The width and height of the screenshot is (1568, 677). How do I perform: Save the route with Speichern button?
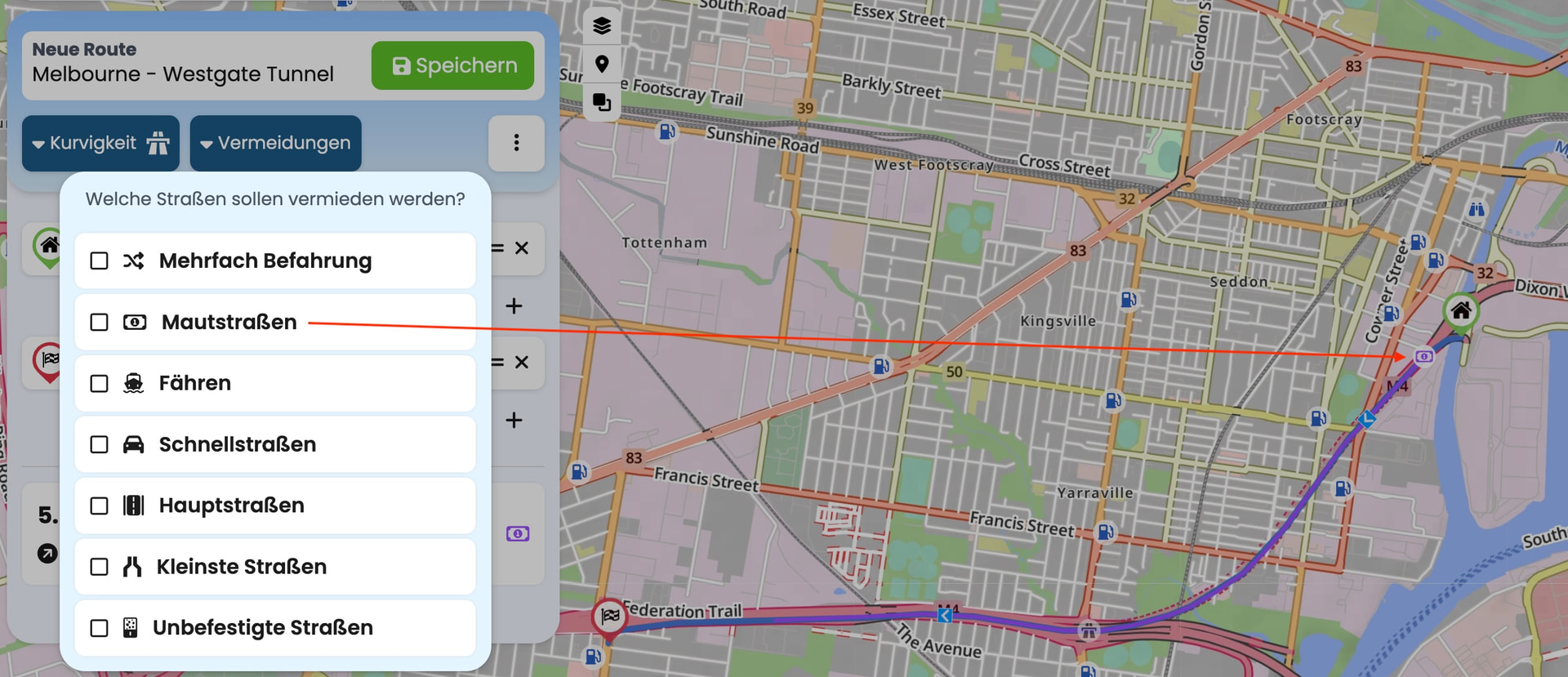452,65
